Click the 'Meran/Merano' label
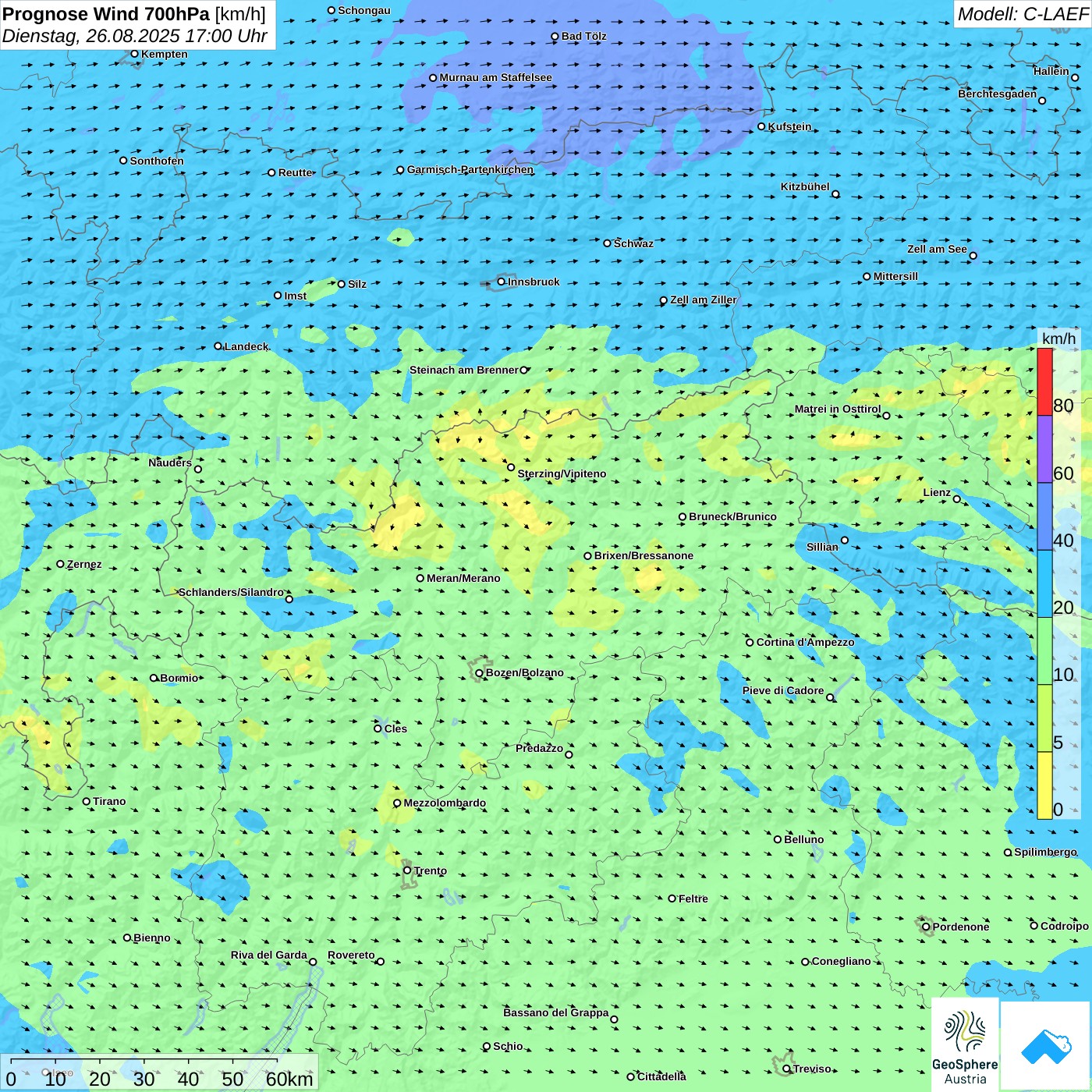This screenshot has width=1092, height=1092. tap(464, 578)
